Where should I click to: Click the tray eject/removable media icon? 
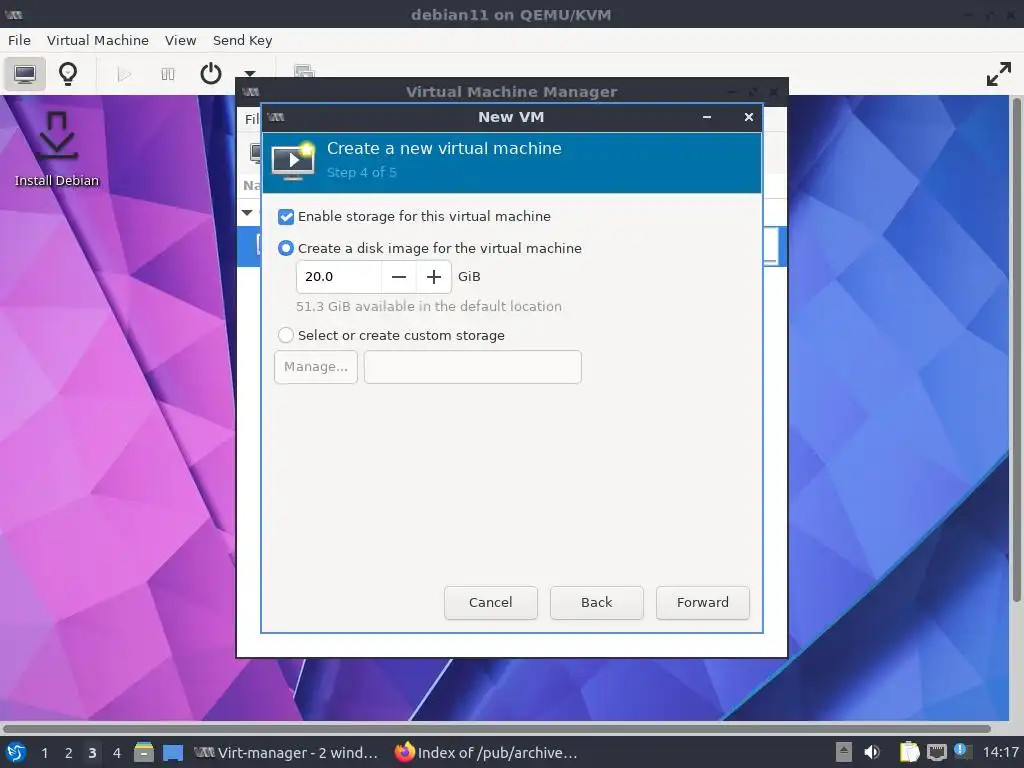(x=844, y=753)
